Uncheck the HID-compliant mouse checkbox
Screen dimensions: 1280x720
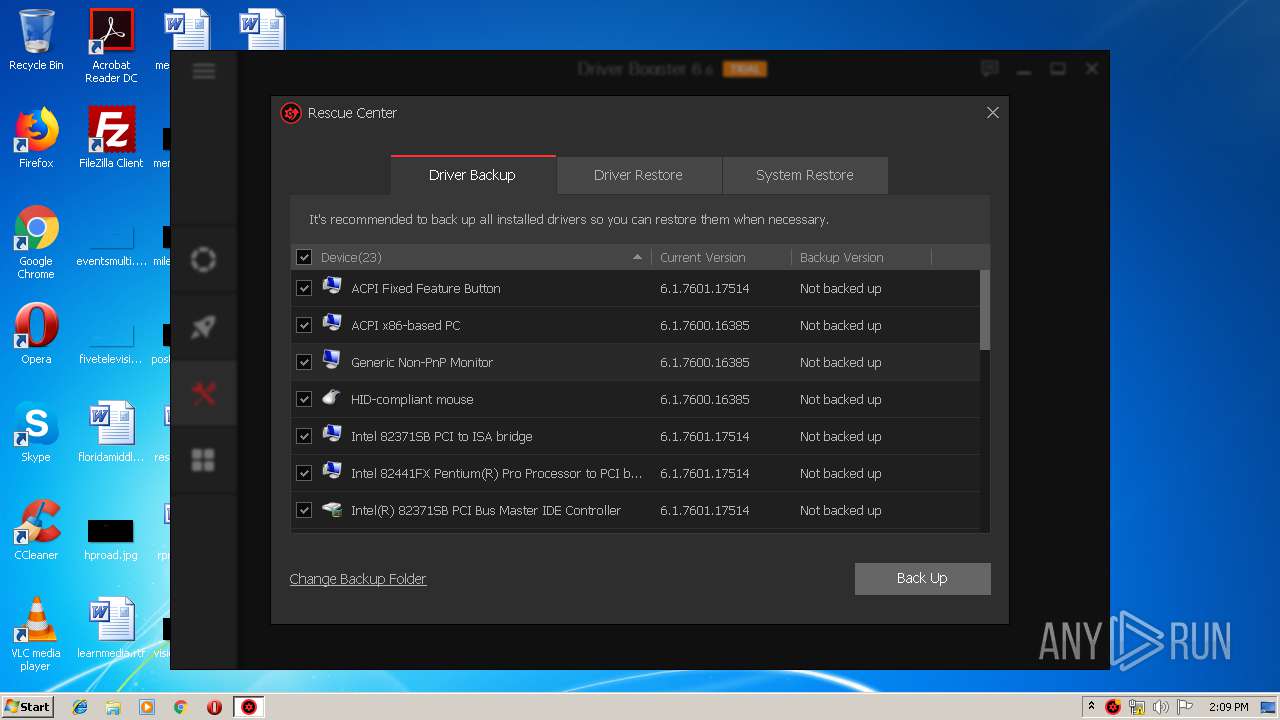(304, 399)
